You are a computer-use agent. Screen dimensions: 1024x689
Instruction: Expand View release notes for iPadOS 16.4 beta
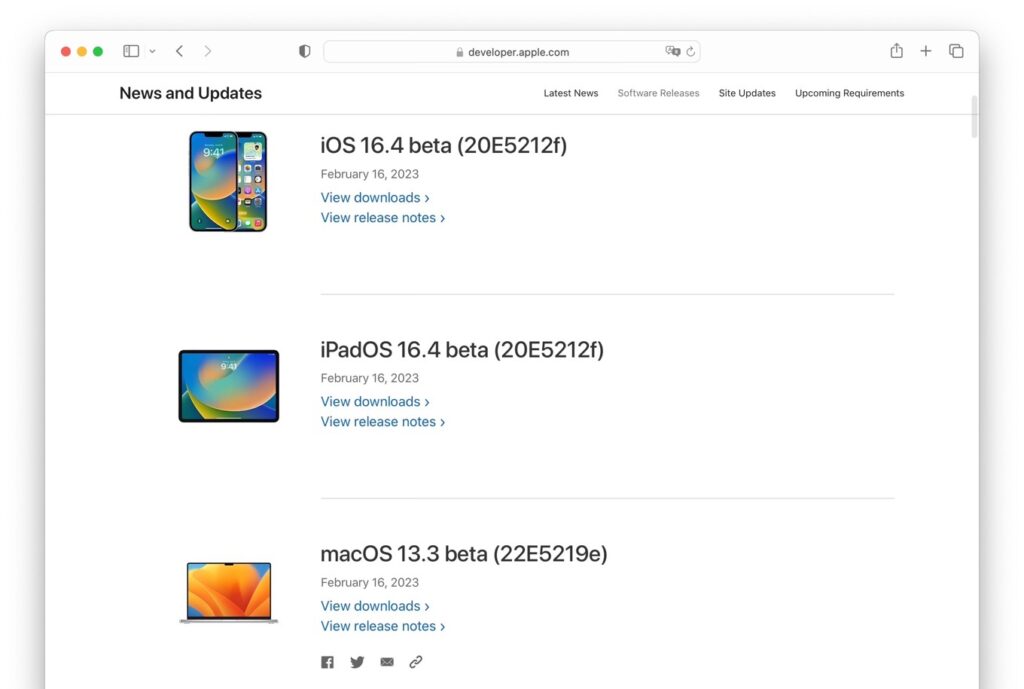click(x=383, y=421)
